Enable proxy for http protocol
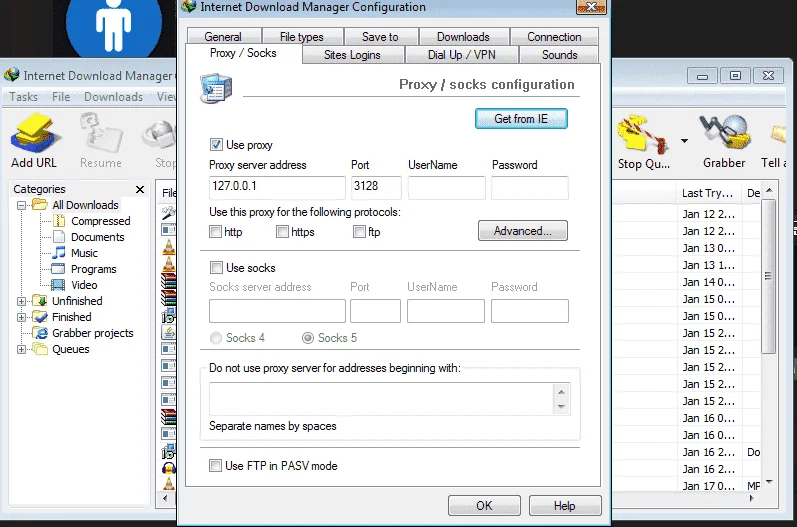Image resolution: width=797 pixels, height=527 pixels. tap(216, 232)
